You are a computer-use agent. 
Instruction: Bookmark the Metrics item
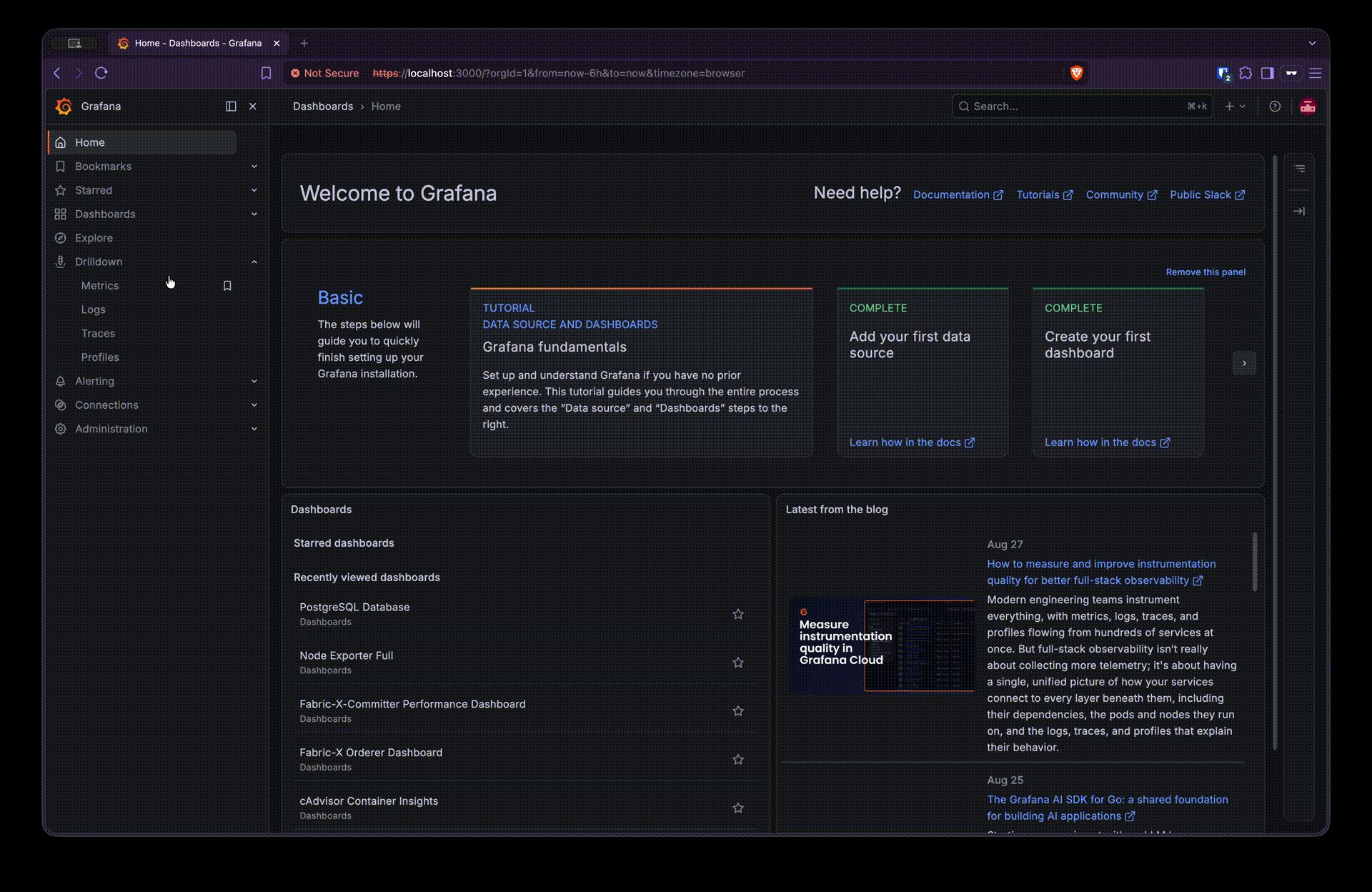(x=227, y=286)
